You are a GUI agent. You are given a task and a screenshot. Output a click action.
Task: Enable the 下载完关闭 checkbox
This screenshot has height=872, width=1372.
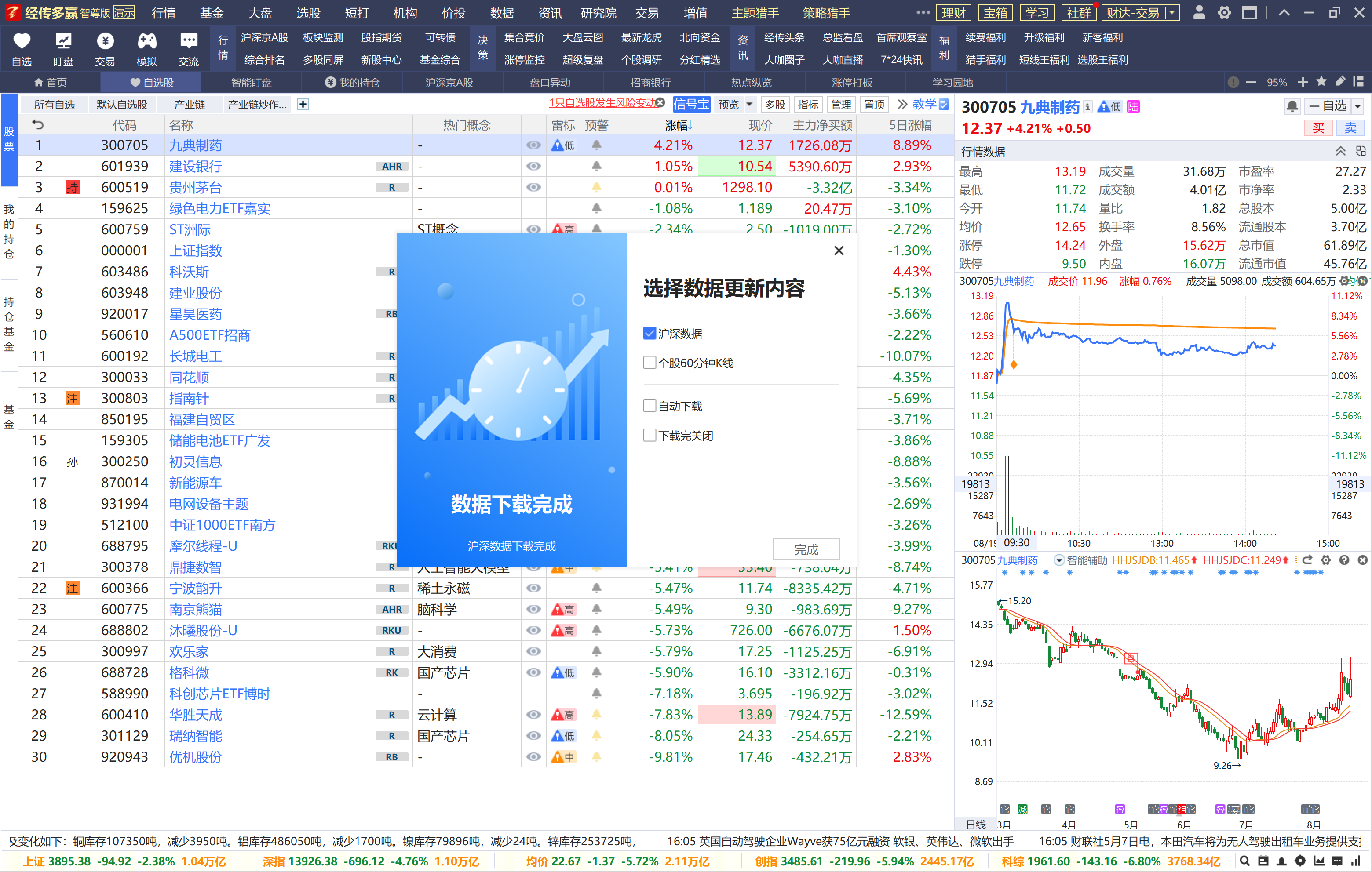click(x=650, y=435)
